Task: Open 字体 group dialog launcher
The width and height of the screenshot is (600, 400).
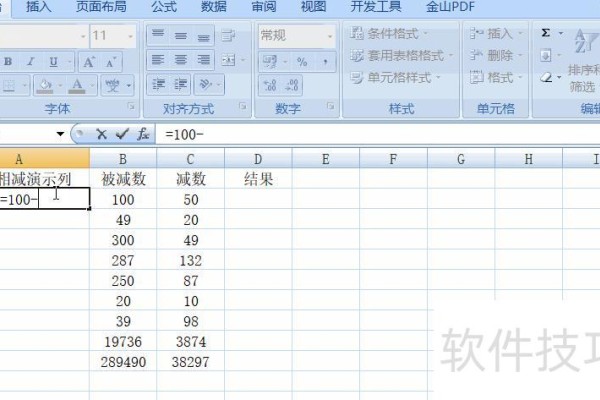Action: [131, 106]
